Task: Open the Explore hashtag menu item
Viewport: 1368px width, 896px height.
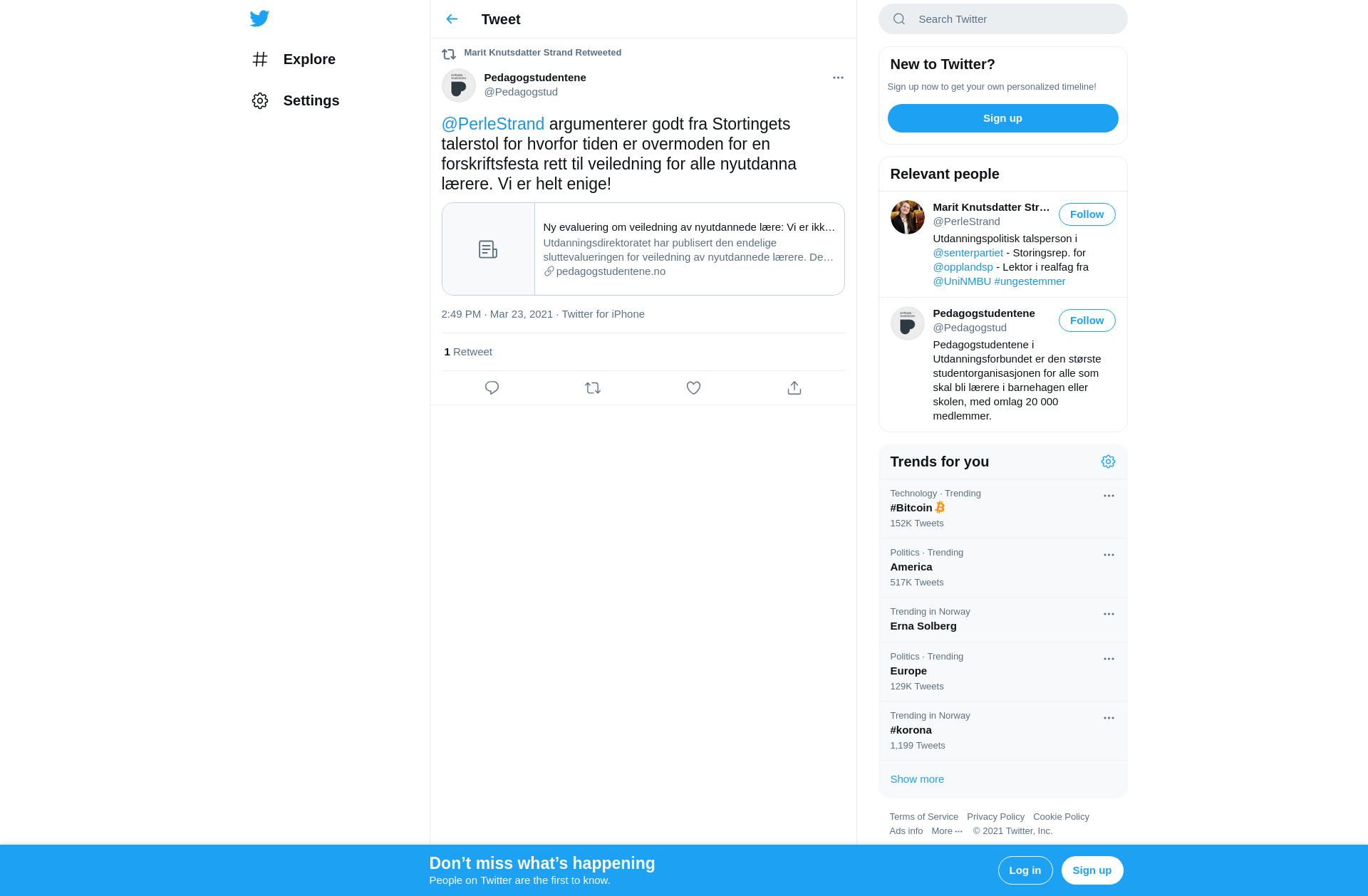Action: (294, 59)
